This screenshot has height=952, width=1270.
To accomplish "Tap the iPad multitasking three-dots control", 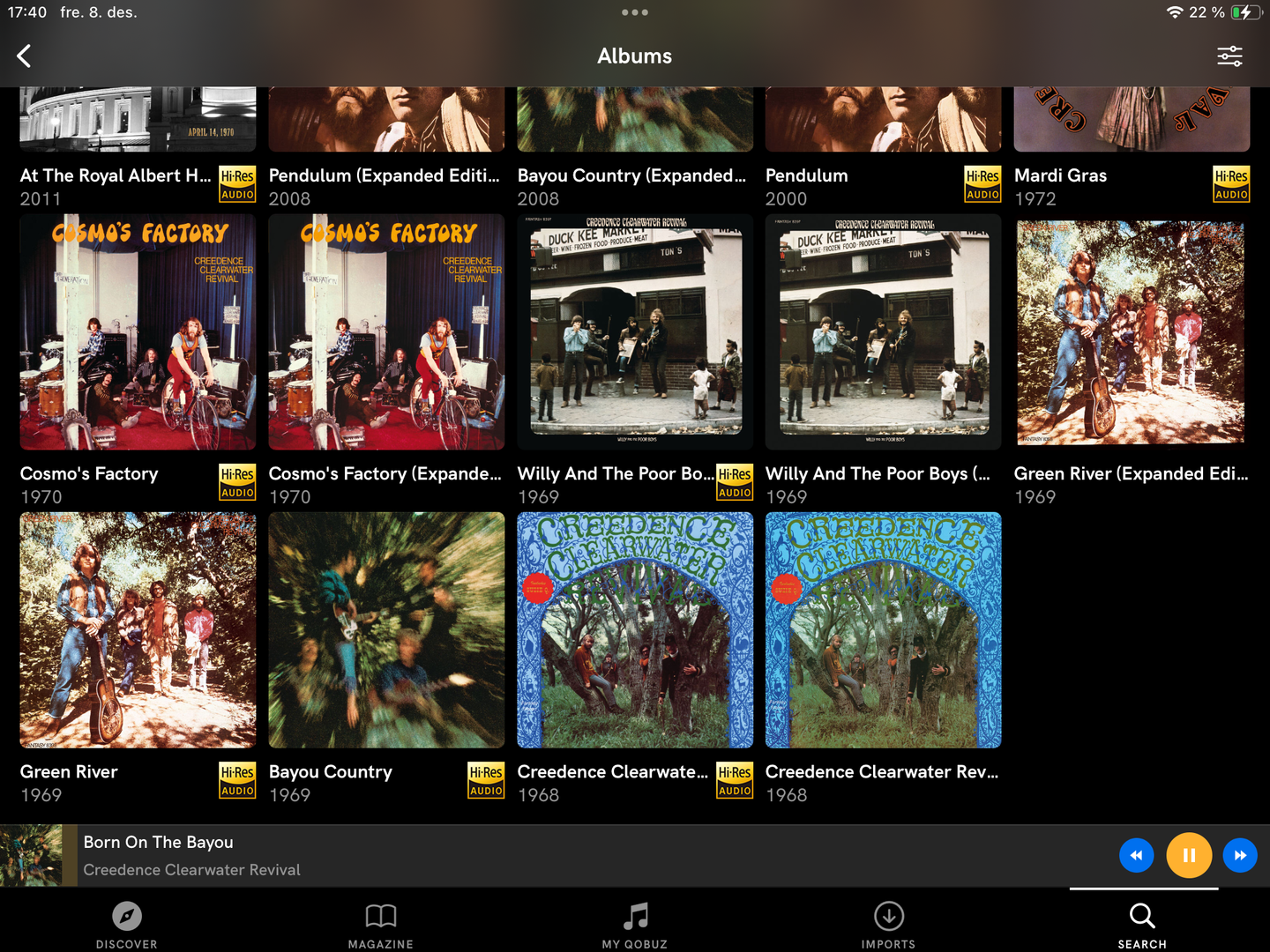I will (x=635, y=12).
